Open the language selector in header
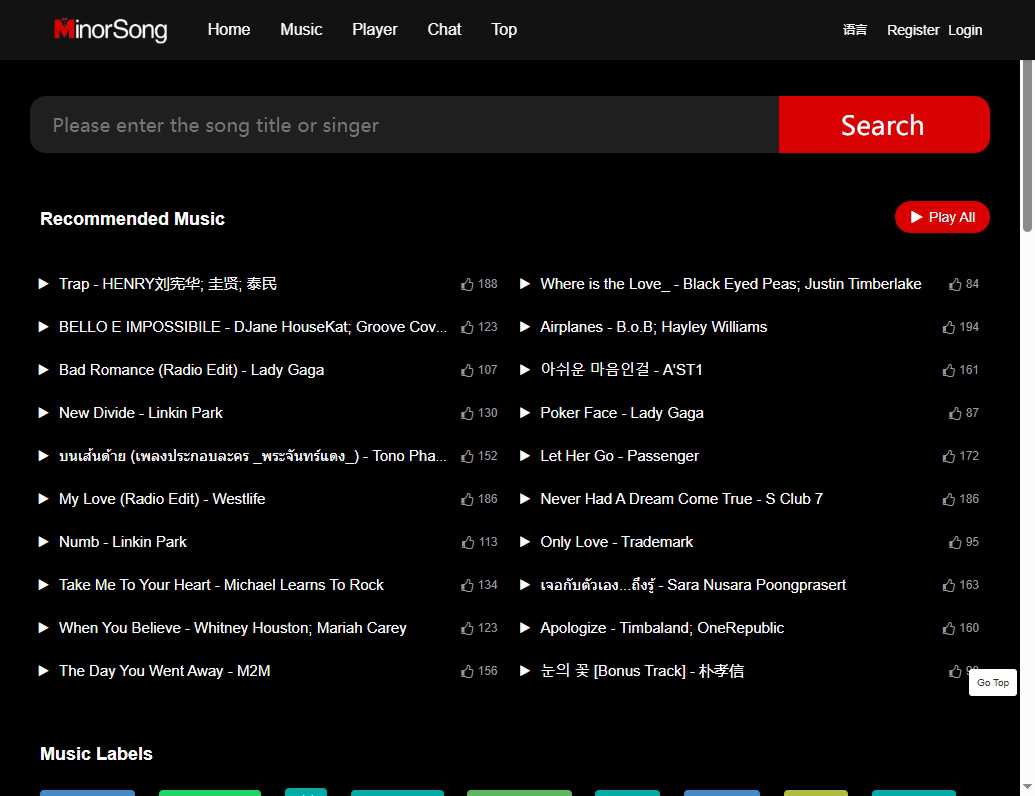Screen dimensions: 1035x796 (855, 30)
